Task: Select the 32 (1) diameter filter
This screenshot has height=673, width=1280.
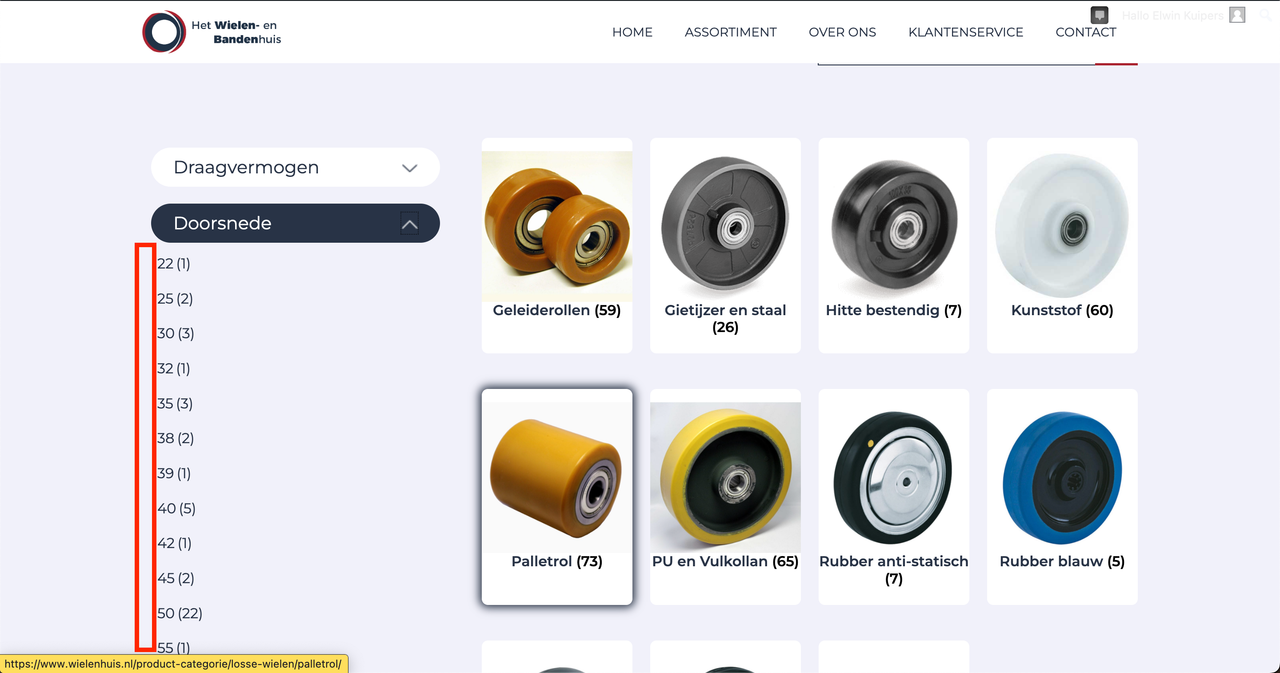Action: coord(173,369)
